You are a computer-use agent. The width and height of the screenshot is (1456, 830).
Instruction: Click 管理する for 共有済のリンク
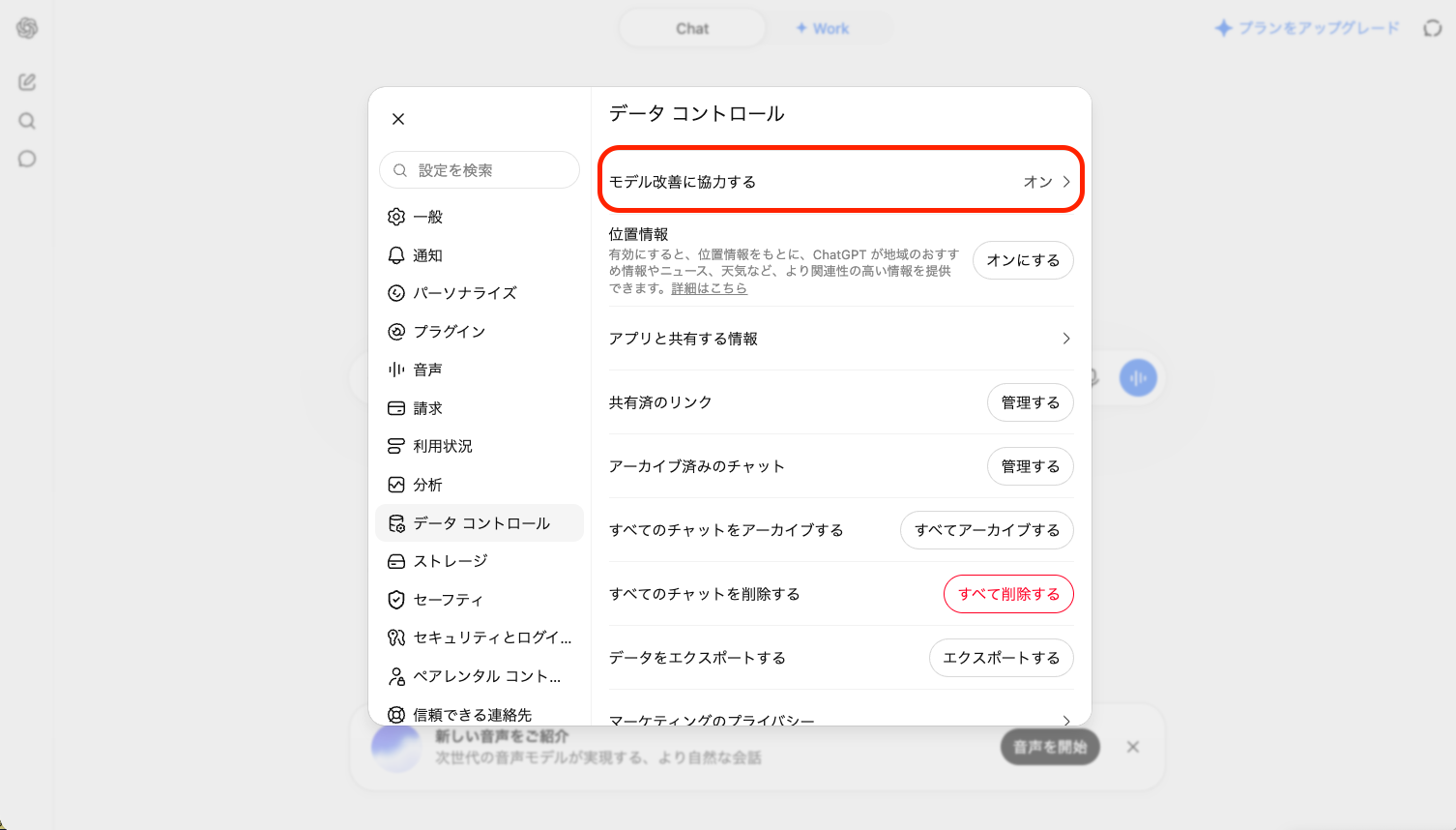[1031, 402]
